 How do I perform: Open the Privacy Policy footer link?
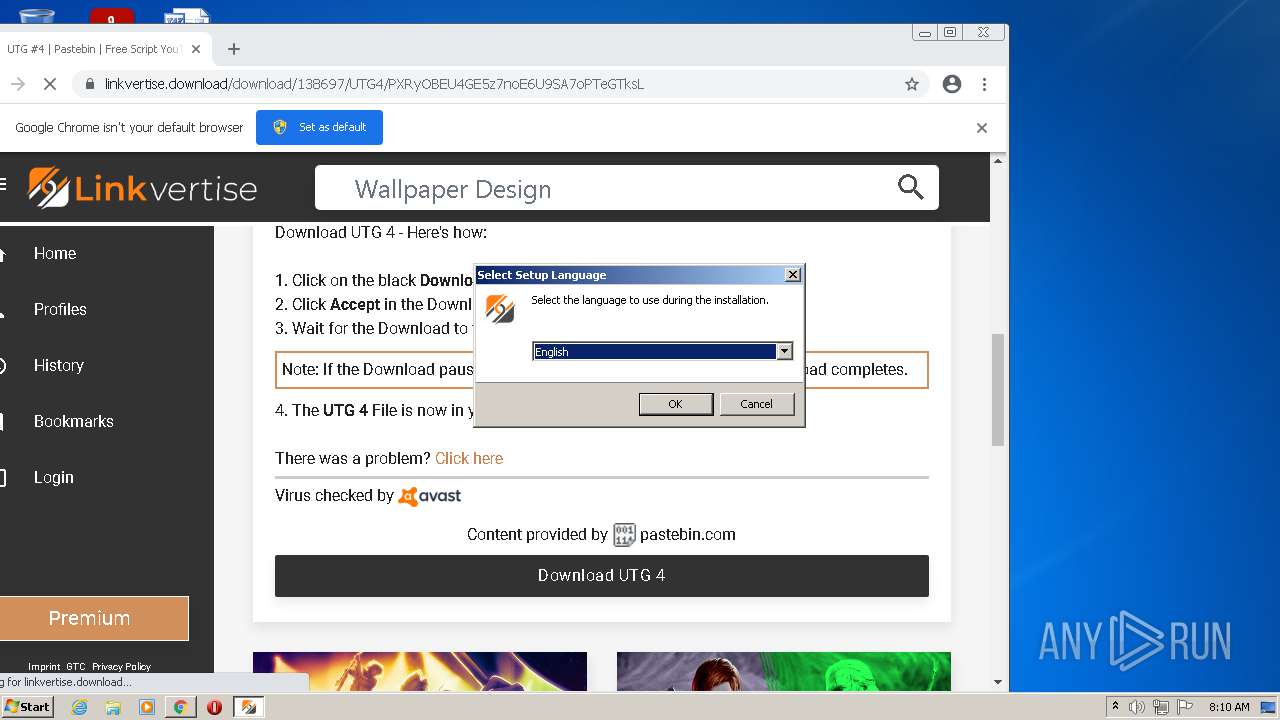click(x=121, y=666)
